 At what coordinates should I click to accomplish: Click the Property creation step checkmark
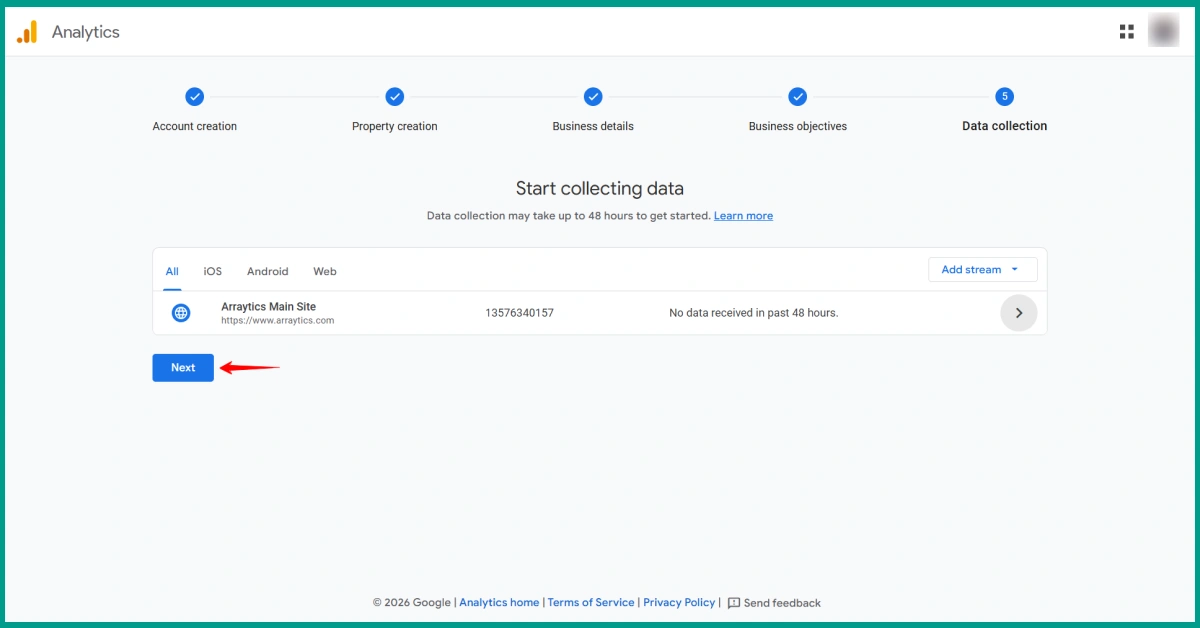tap(395, 97)
